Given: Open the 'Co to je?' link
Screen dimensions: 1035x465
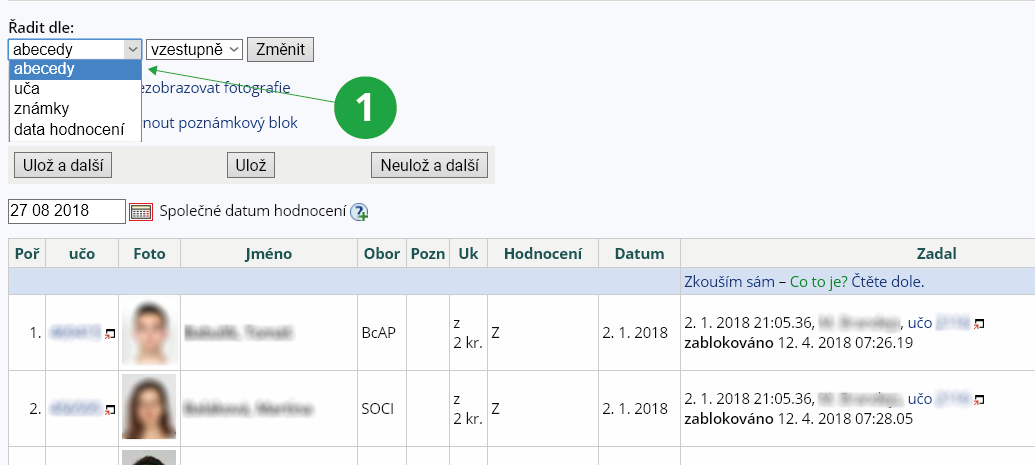Looking at the screenshot, I should (817, 282).
